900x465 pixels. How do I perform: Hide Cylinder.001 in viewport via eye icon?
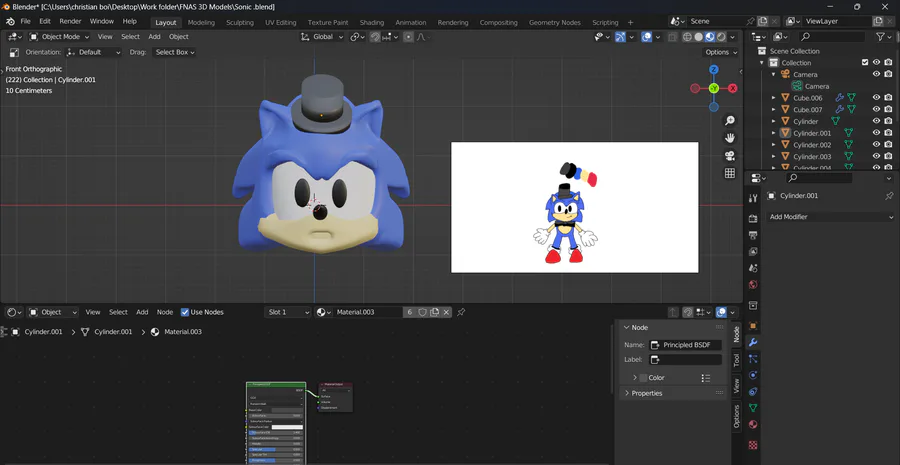(876, 133)
